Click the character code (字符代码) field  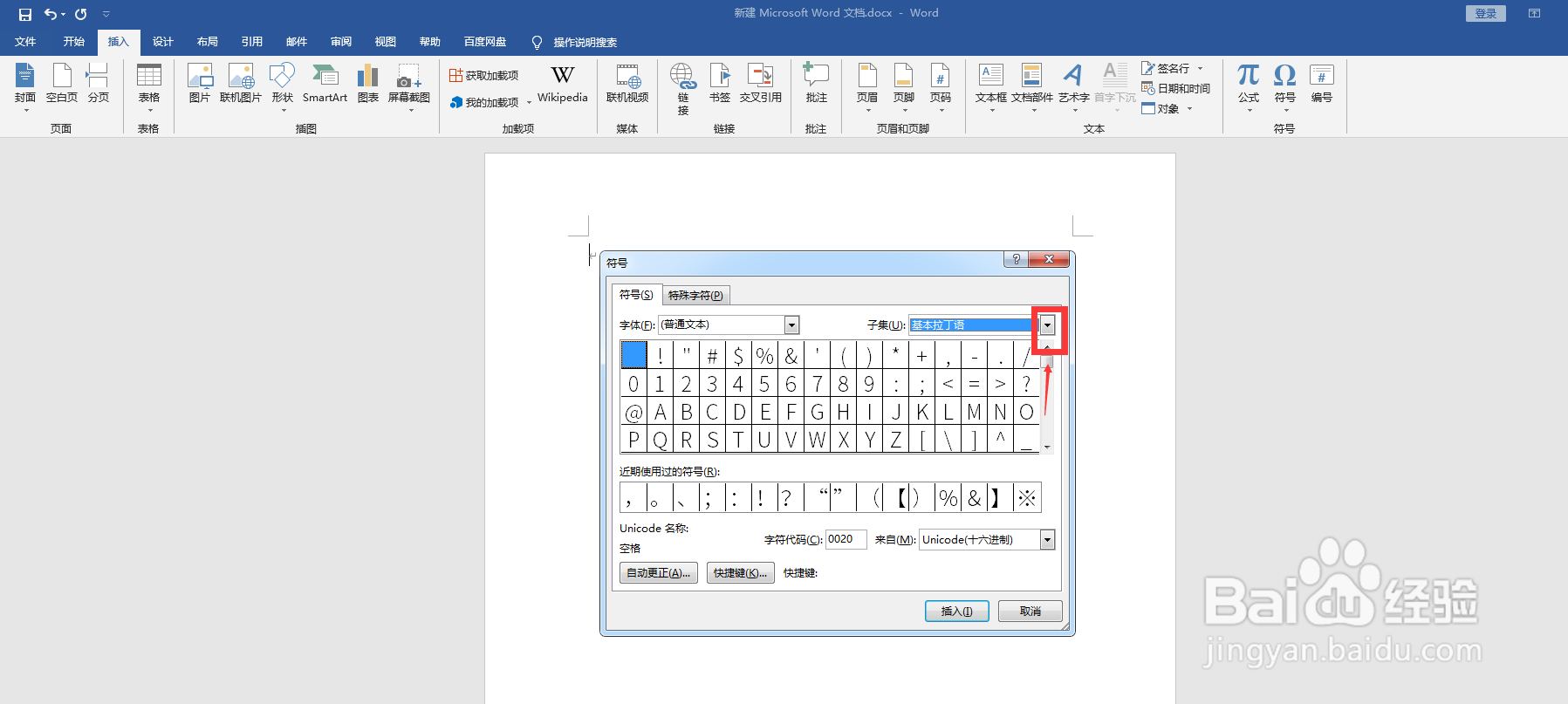click(x=846, y=540)
